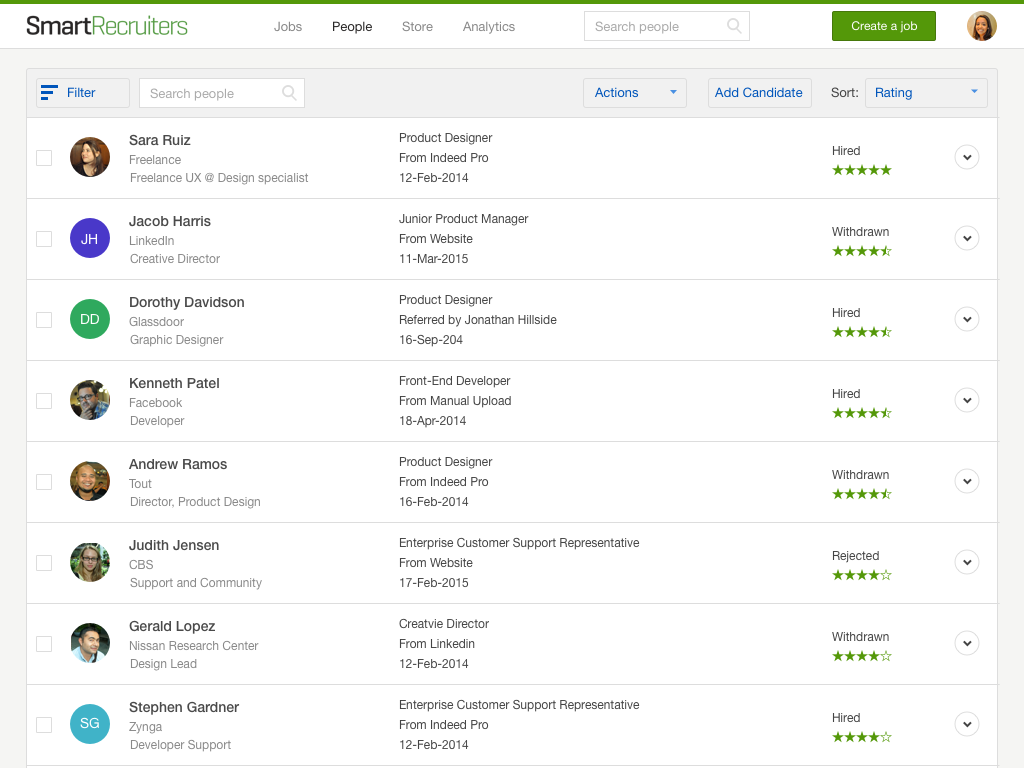1024x768 pixels.
Task: Click the DD avatar for Dorothy Davidson
Action: click(90, 319)
